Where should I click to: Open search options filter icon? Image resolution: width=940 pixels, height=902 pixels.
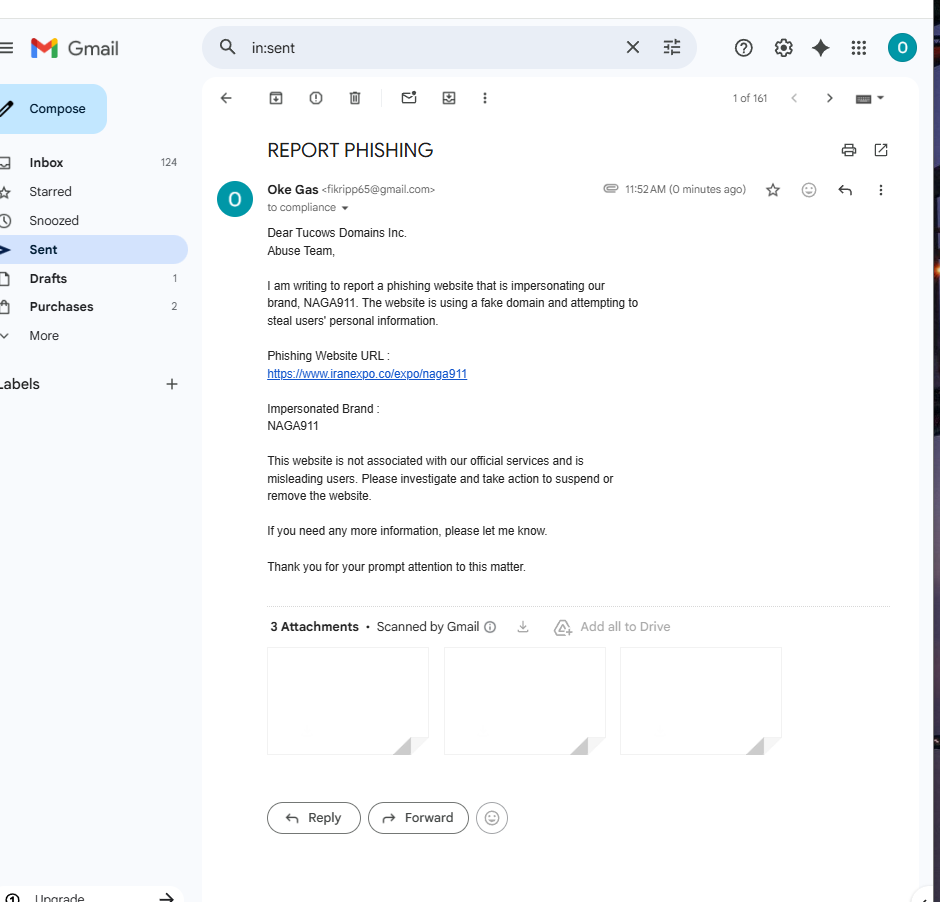[x=672, y=47]
